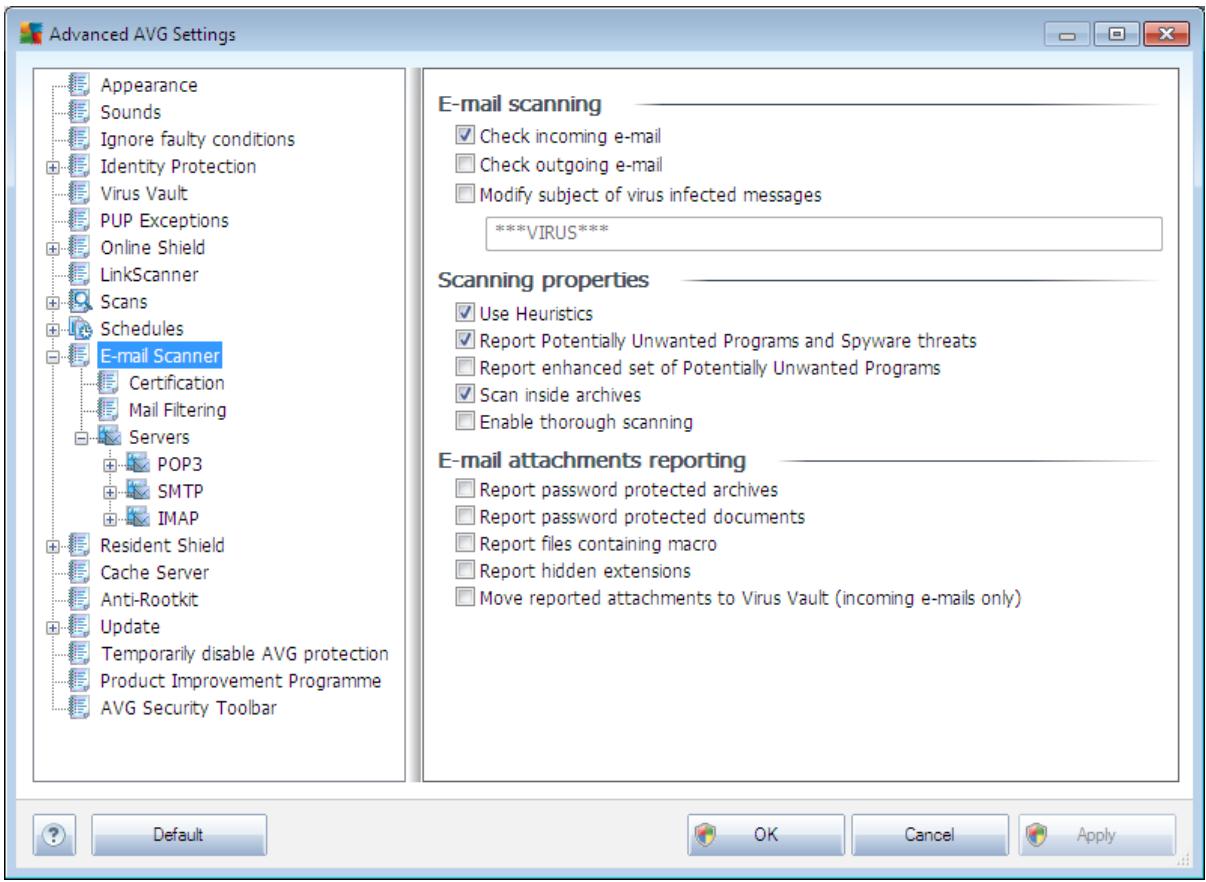Click the Default button
This screenshot has height=882, width=1206.
179,833
